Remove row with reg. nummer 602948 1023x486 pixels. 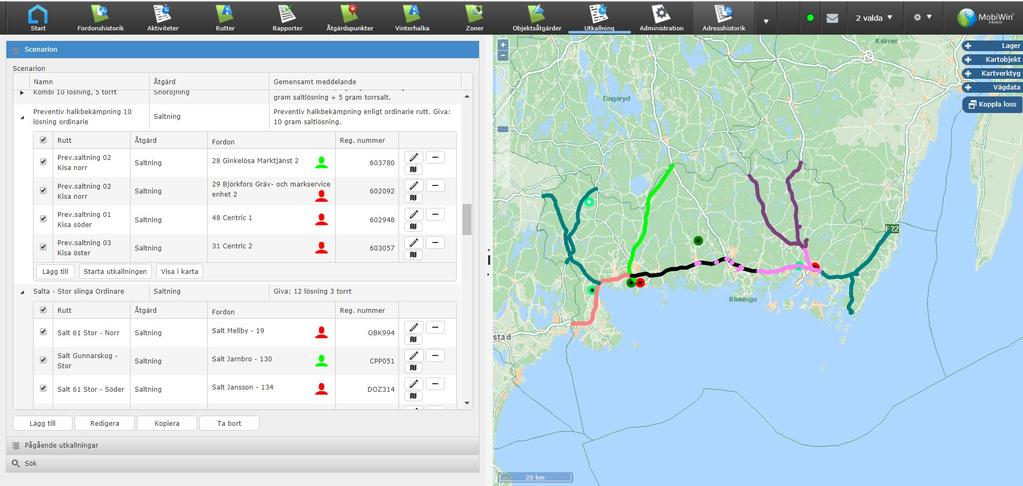pyautogui.click(x=435, y=214)
